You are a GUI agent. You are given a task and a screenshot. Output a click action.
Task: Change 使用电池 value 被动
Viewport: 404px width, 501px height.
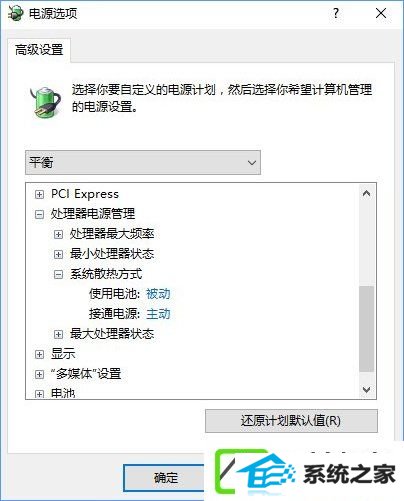[x=158, y=294]
